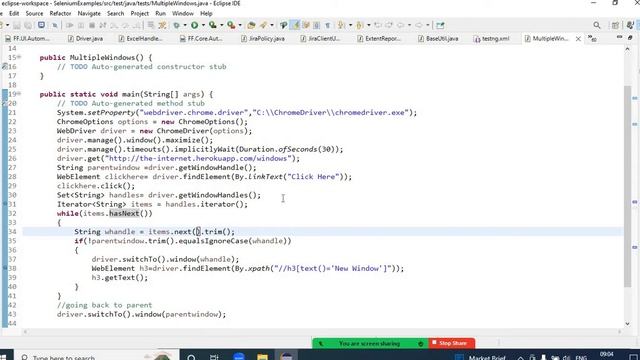Open the Run menu

coord(160,13)
